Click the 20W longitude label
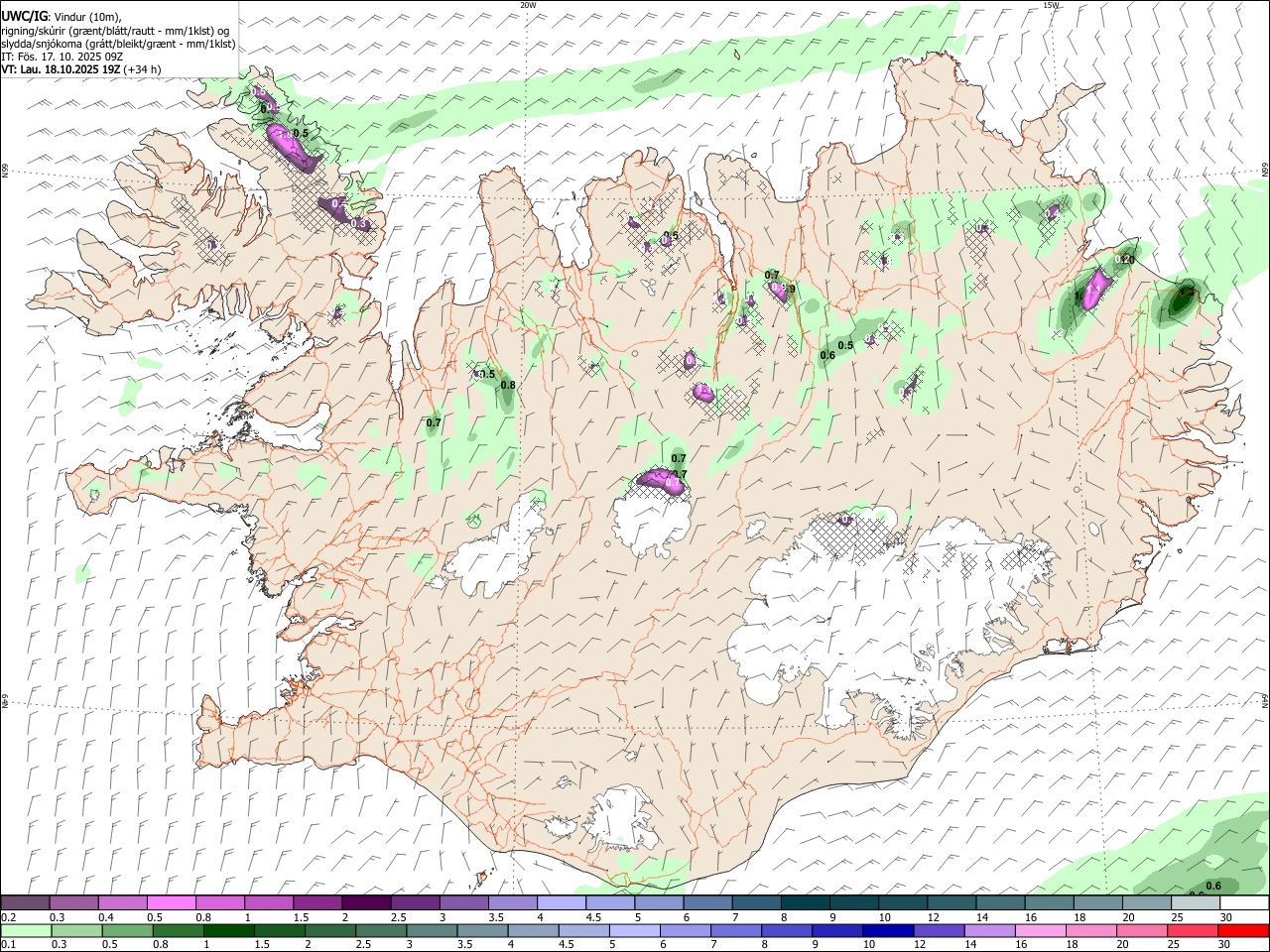Screen dimensions: 1270x952 pos(528,5)
